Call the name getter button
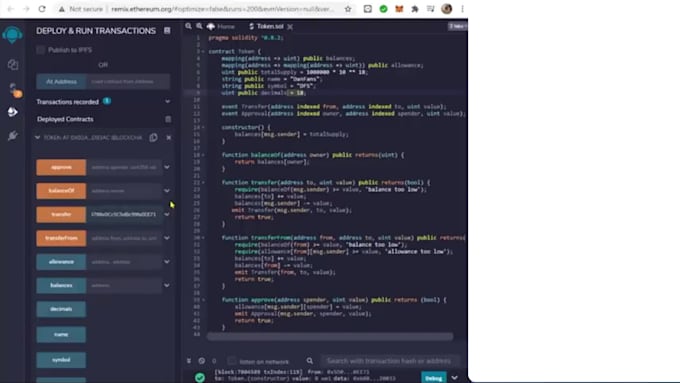The image size is (680, 383). (x=61, y=334)
